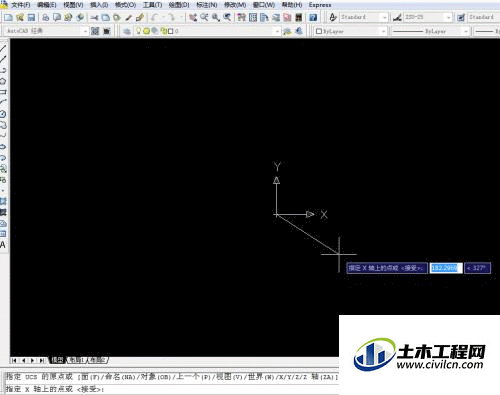Open the ISO-25 dimension style dropdown
This screenshot has height=395, width=500.
tap(449, 17)
